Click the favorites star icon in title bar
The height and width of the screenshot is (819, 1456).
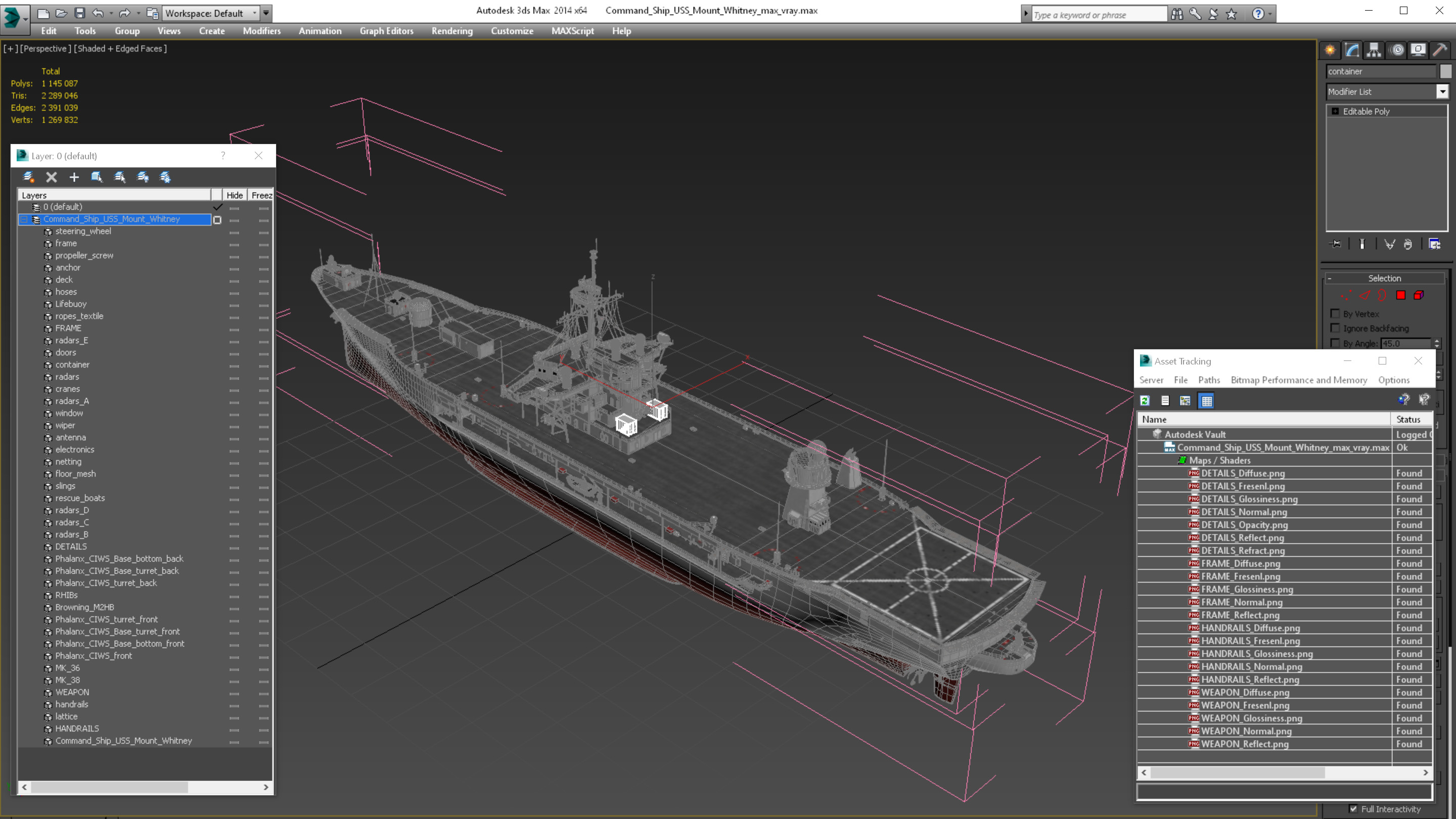click(1232, 14)
